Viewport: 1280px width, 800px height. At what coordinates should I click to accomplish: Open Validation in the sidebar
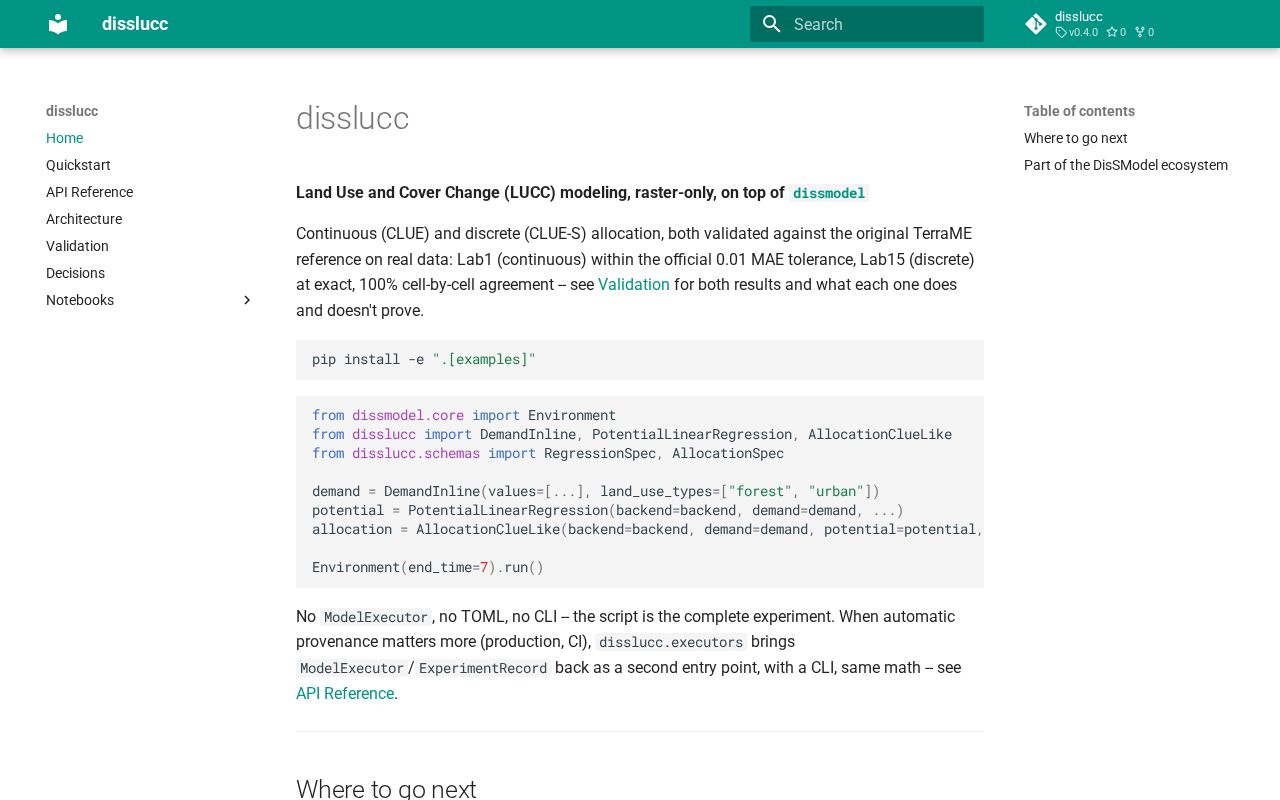[x=77, y=246]
